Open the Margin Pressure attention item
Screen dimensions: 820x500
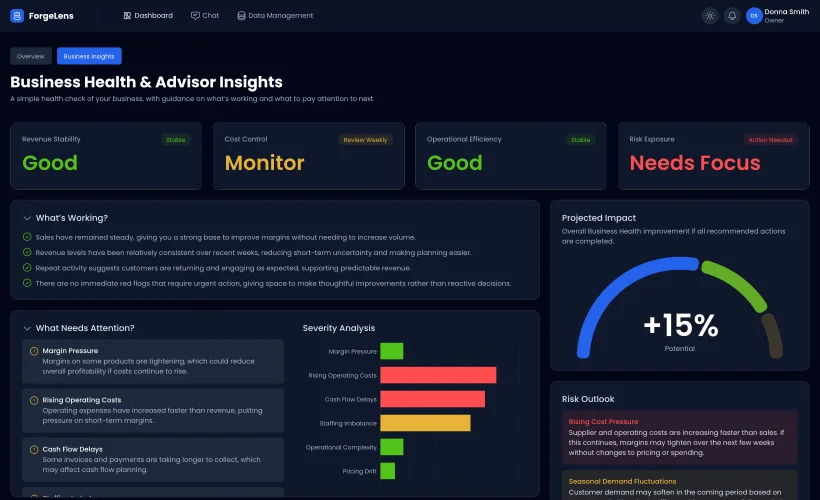click(x=153, y=361)
